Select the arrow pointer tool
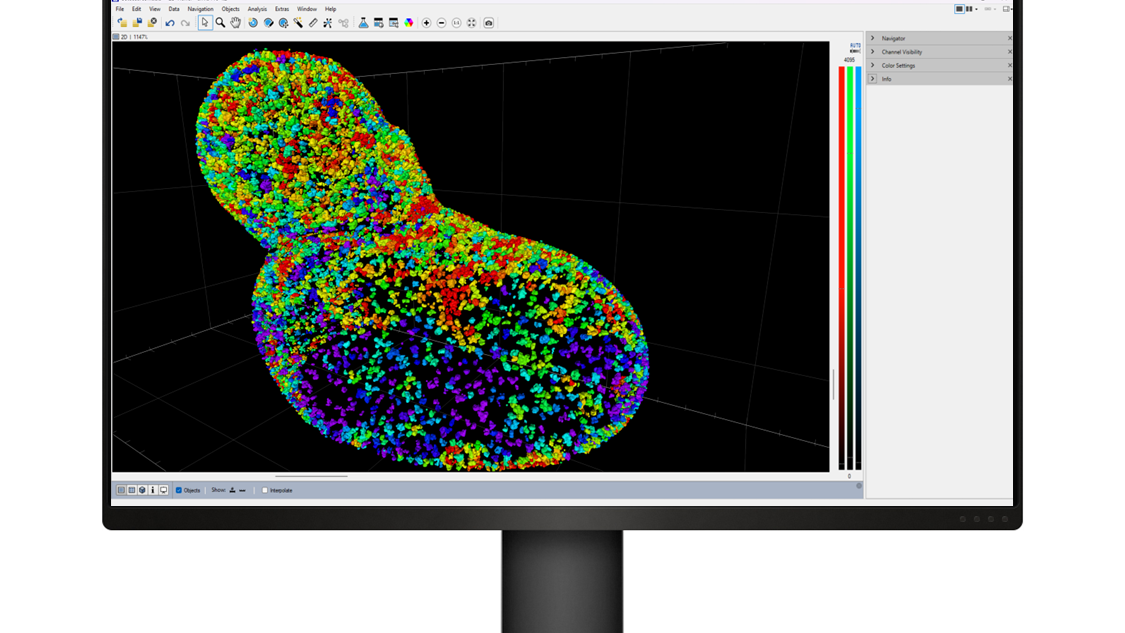 pyautogui.click(x=205, y=23)
